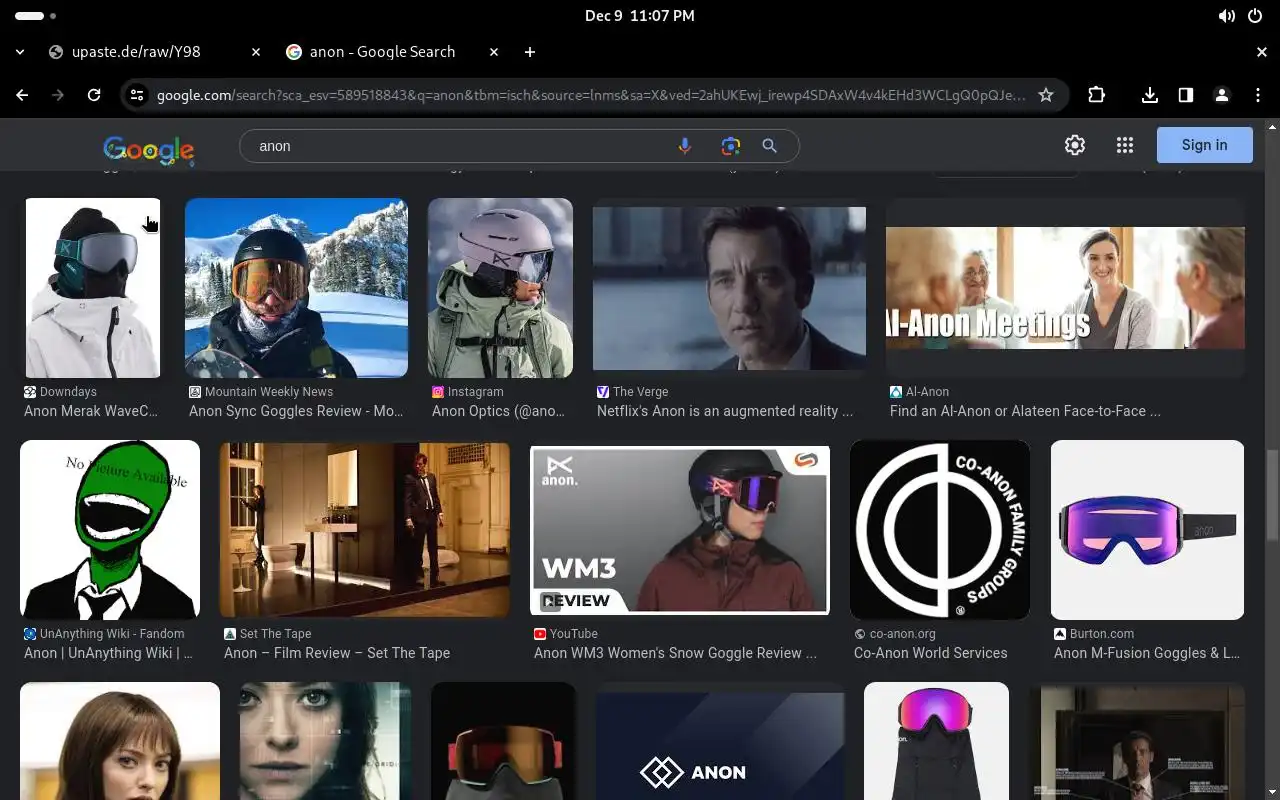This screenshot has width=1280, height=800.
Task: Click the site information icon in address bar
Action: [x=138, y=95]
